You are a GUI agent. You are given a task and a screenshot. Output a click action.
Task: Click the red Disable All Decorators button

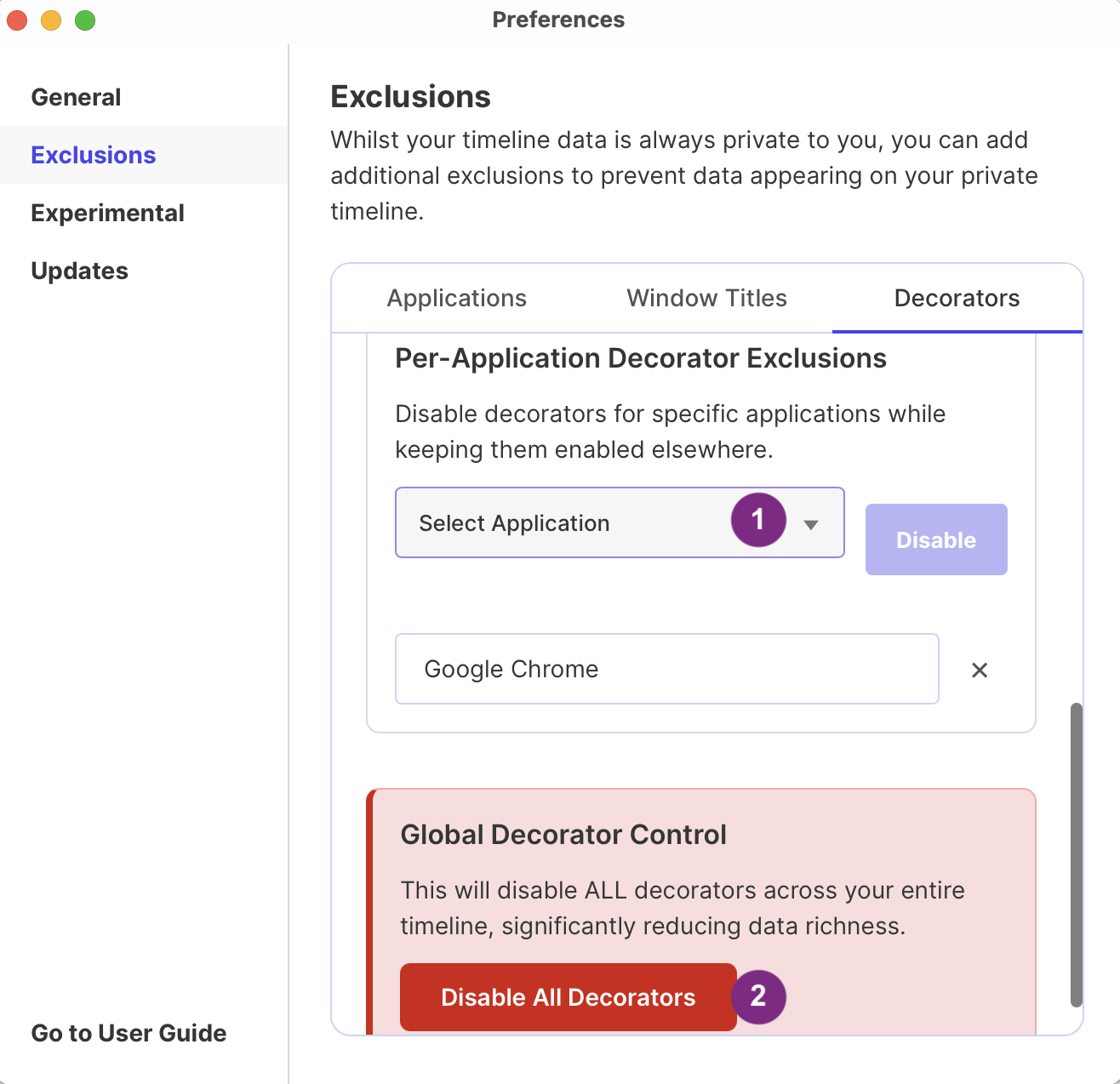568,997
